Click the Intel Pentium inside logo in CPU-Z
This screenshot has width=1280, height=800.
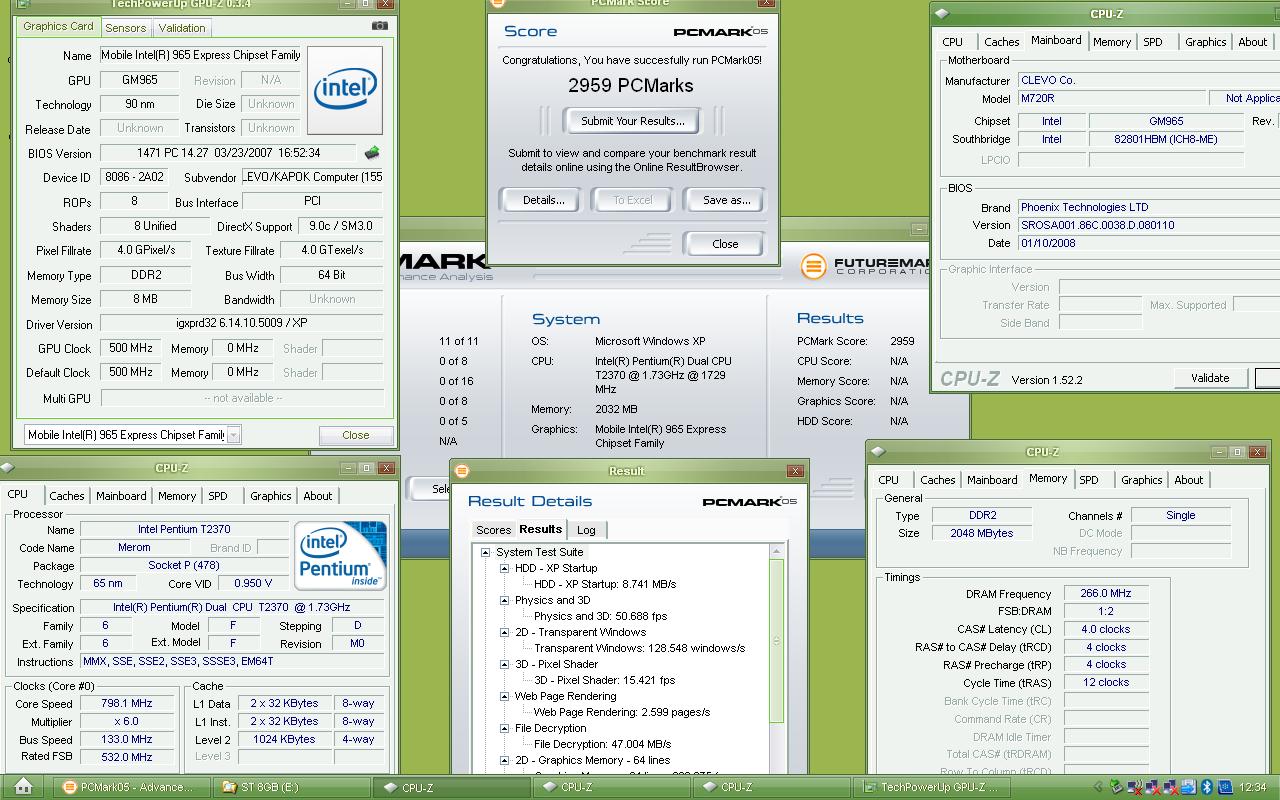point(340,555)
